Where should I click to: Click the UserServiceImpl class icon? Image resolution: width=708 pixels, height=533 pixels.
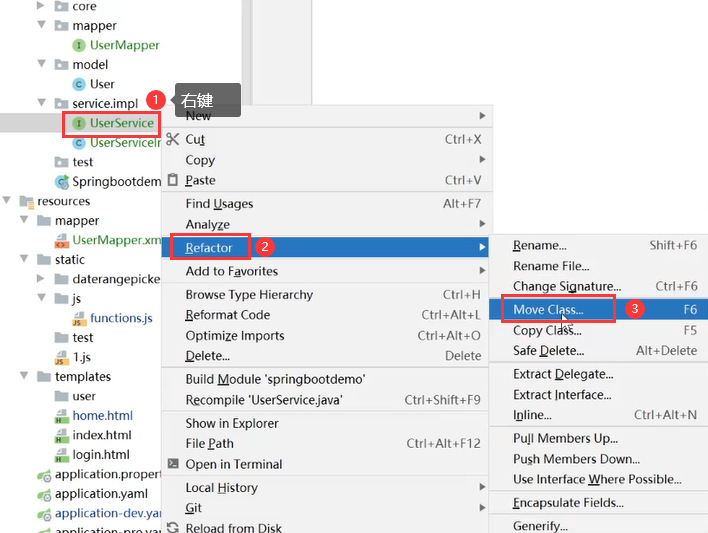(x=79, y=143)
